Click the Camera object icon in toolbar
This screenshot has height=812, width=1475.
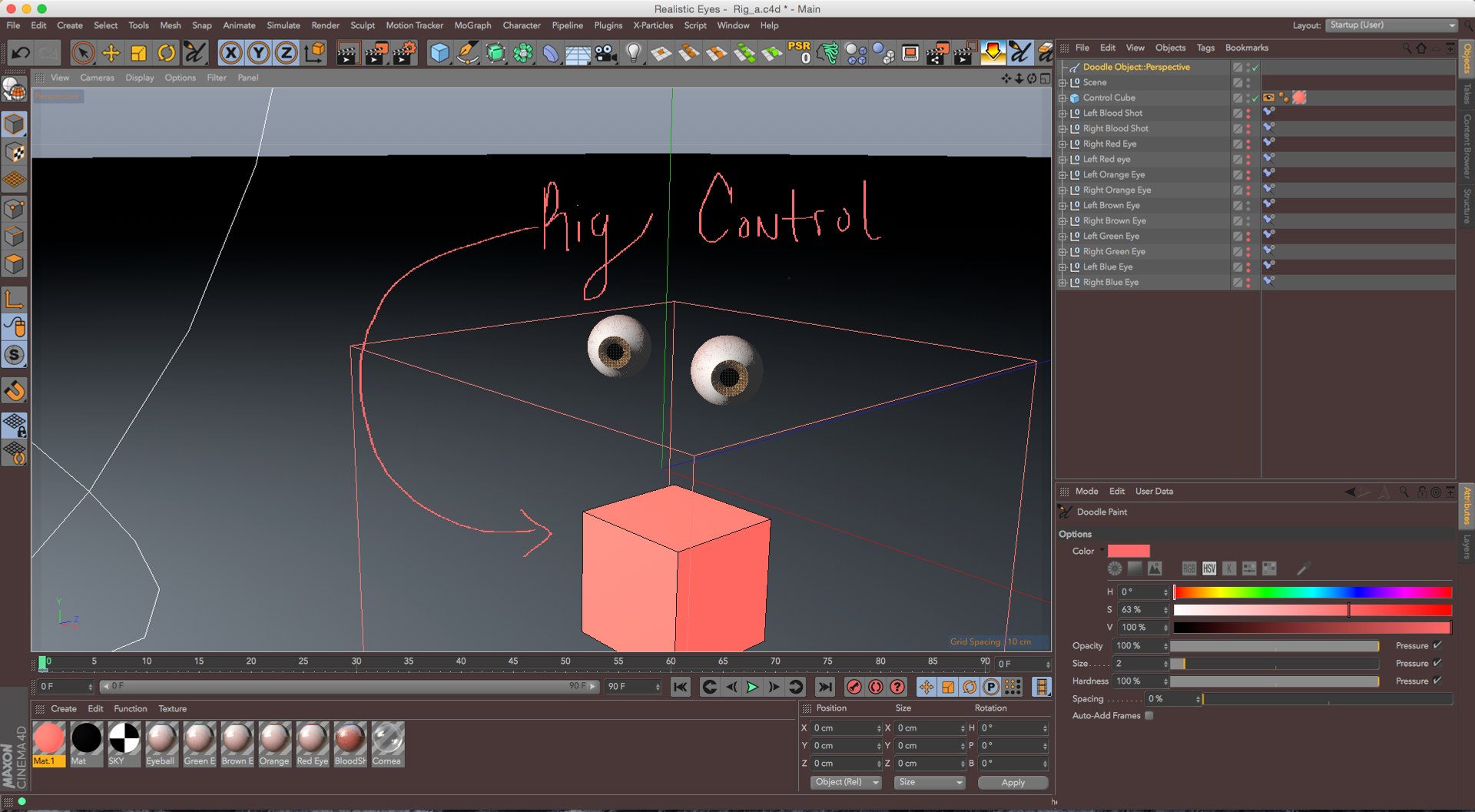tap(606, 53)
